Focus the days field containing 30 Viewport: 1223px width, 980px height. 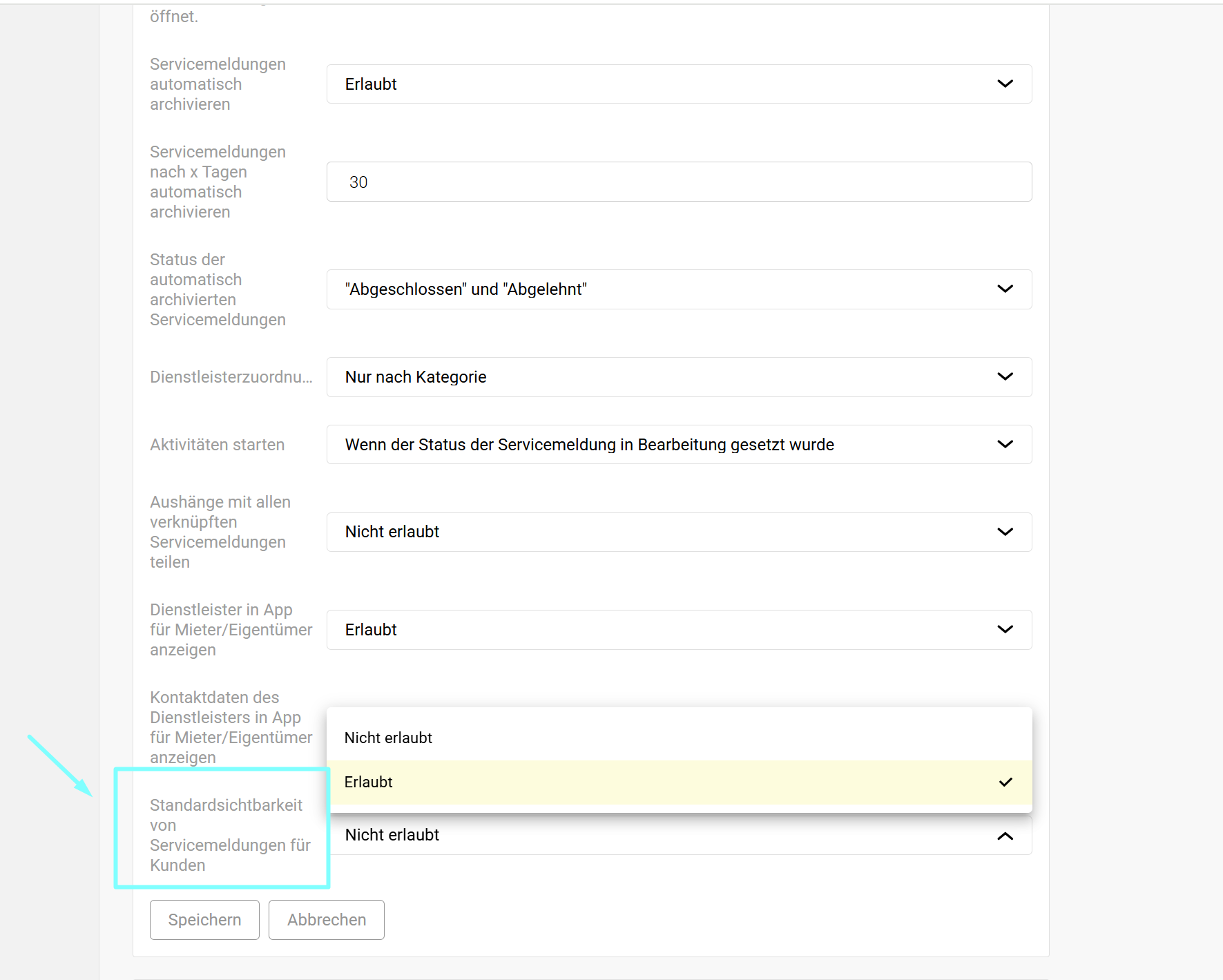[678, 182]
